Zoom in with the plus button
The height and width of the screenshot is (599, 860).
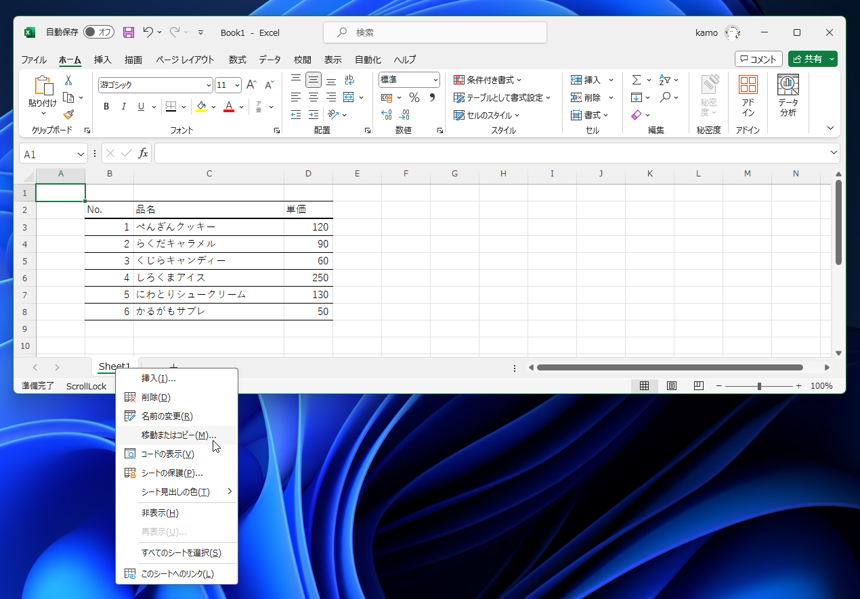point(799,386)
